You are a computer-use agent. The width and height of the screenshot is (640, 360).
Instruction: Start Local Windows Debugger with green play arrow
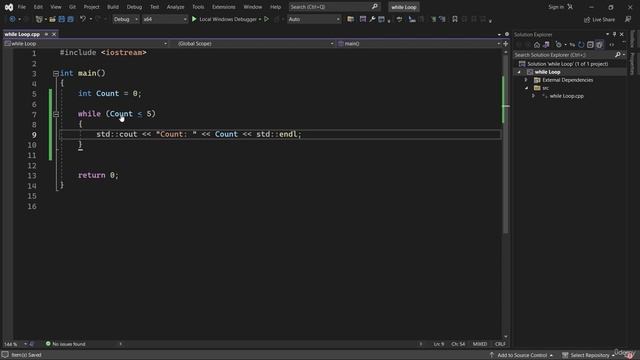click(x=194, y=19)
